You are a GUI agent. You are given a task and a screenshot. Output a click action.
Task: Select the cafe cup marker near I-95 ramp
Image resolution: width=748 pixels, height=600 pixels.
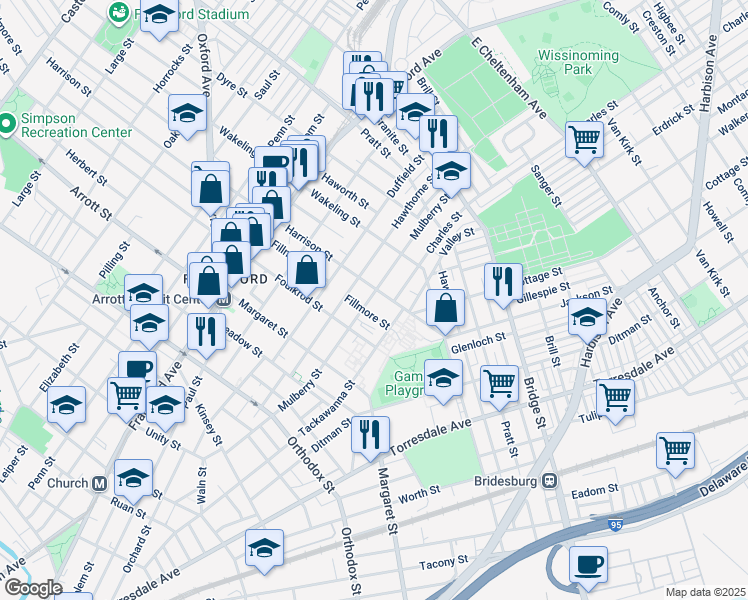point(589,569)
